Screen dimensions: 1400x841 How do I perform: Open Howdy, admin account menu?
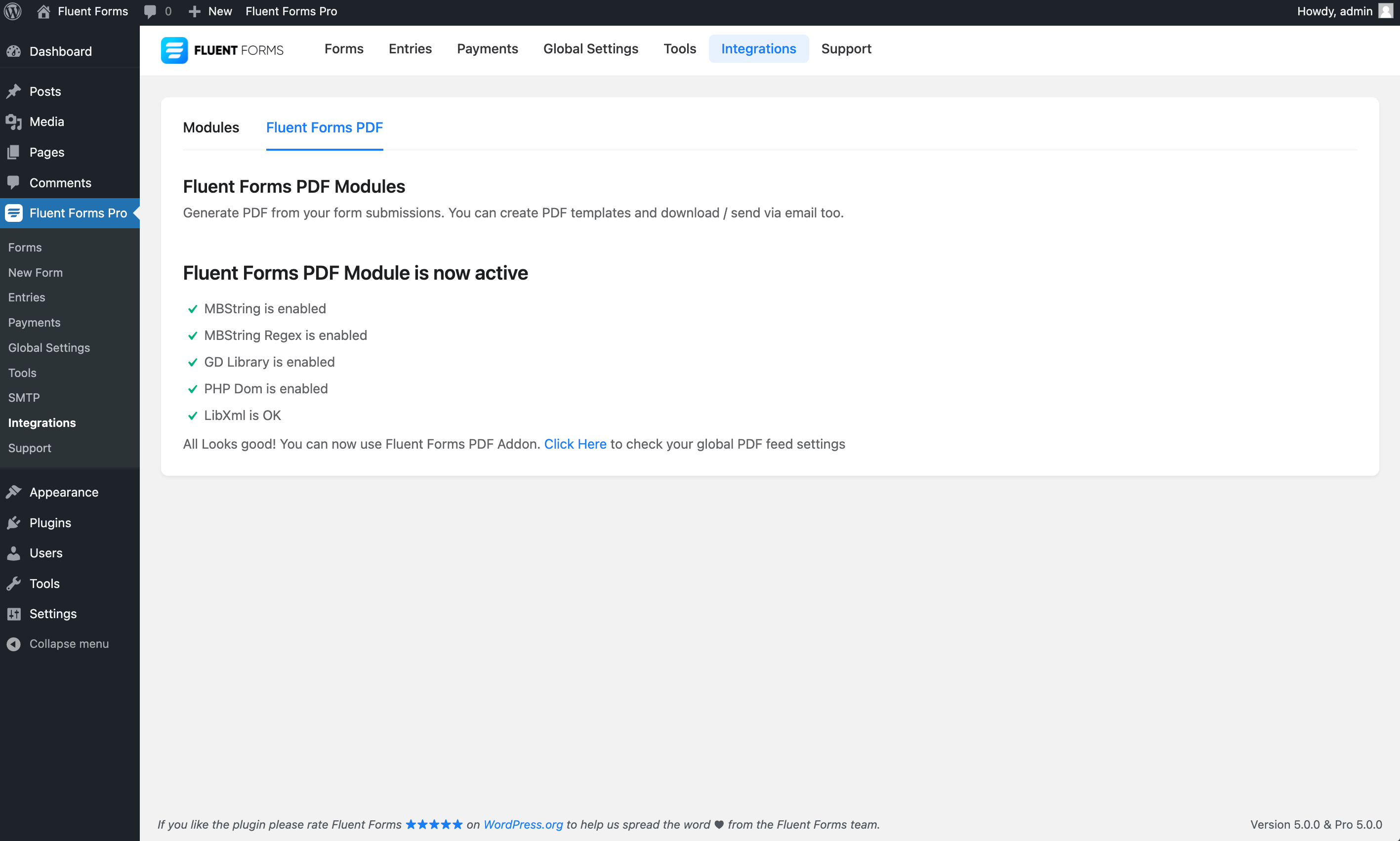[x=1346, y=11]
